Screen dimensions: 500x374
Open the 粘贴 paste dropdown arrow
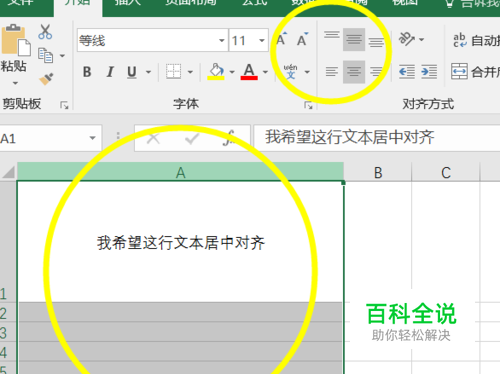coord(15,83)
